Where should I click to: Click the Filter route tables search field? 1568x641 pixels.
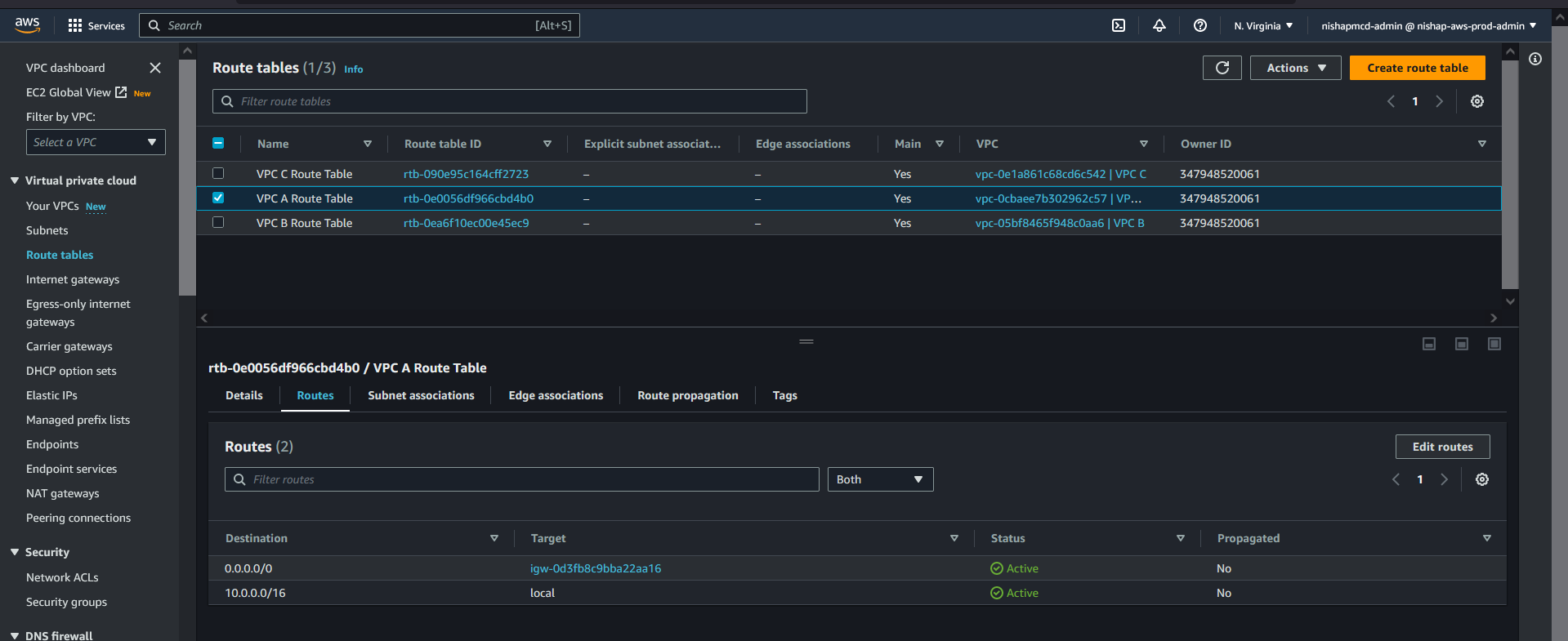click(510, 101)
